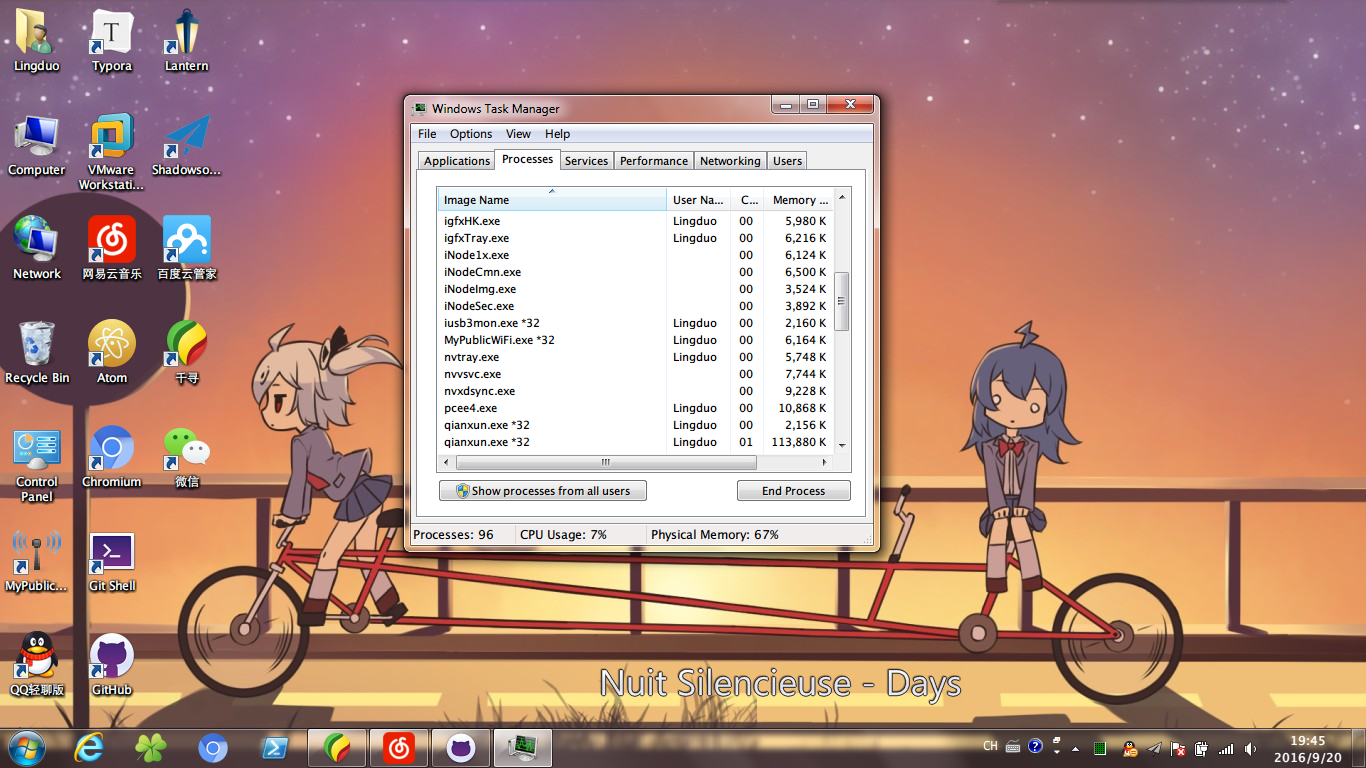This screenshot has width=1366, height=768.
Task: Click the CH input language indicator
Action: point(990,746)
